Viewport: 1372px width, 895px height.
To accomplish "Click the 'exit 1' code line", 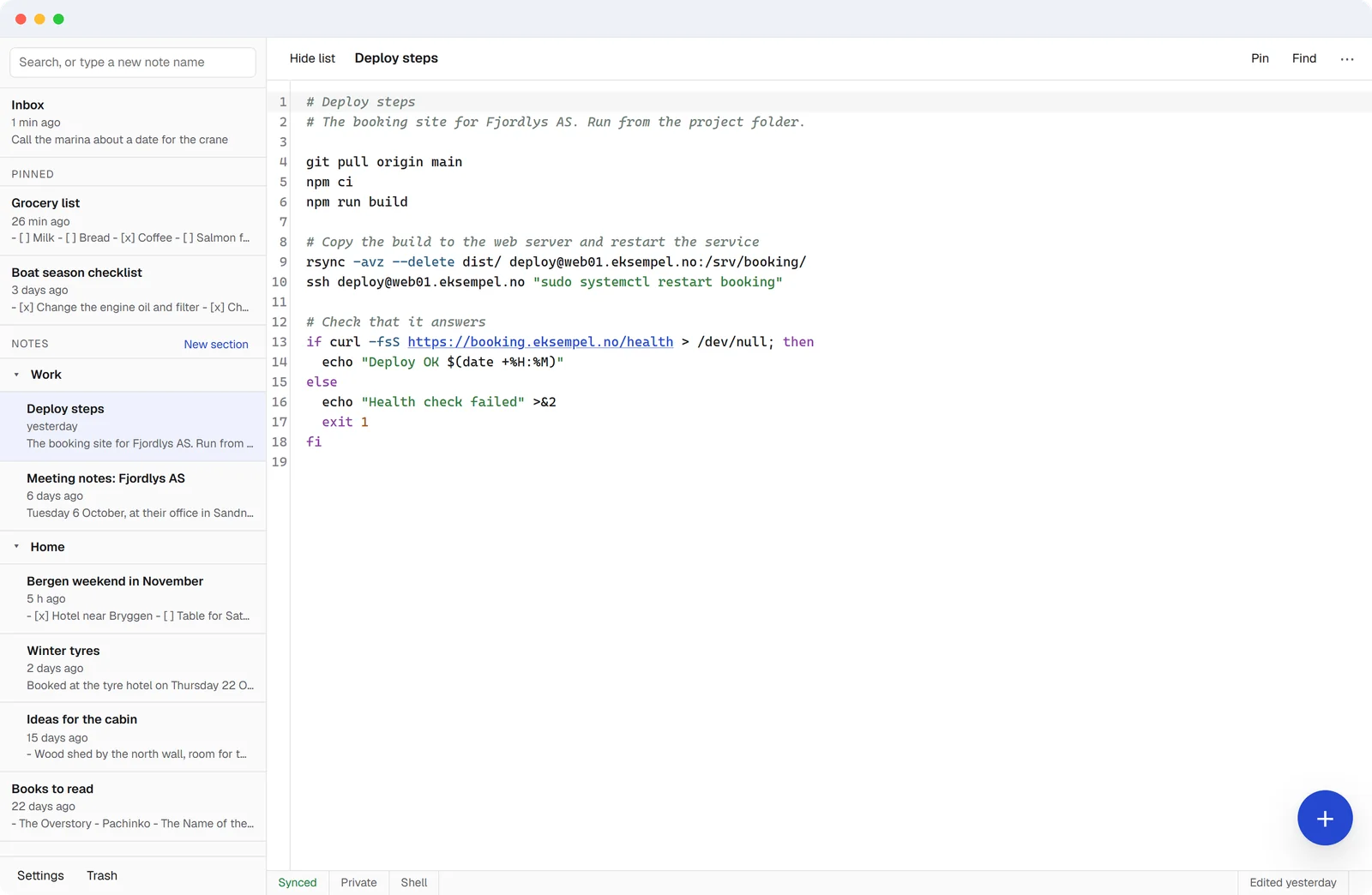I will coord(345,422).
